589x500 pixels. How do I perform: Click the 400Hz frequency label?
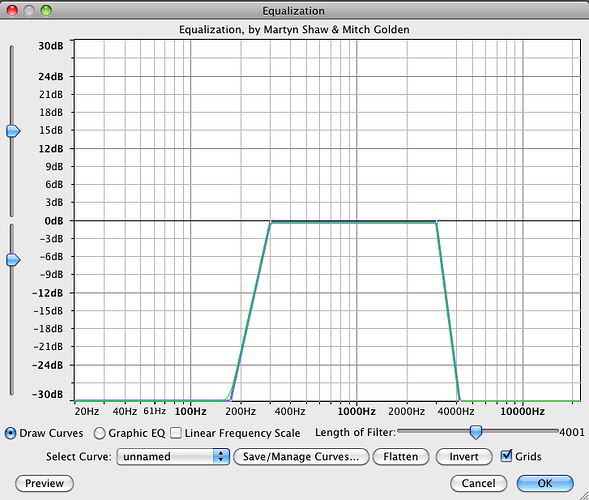point(290,412)
